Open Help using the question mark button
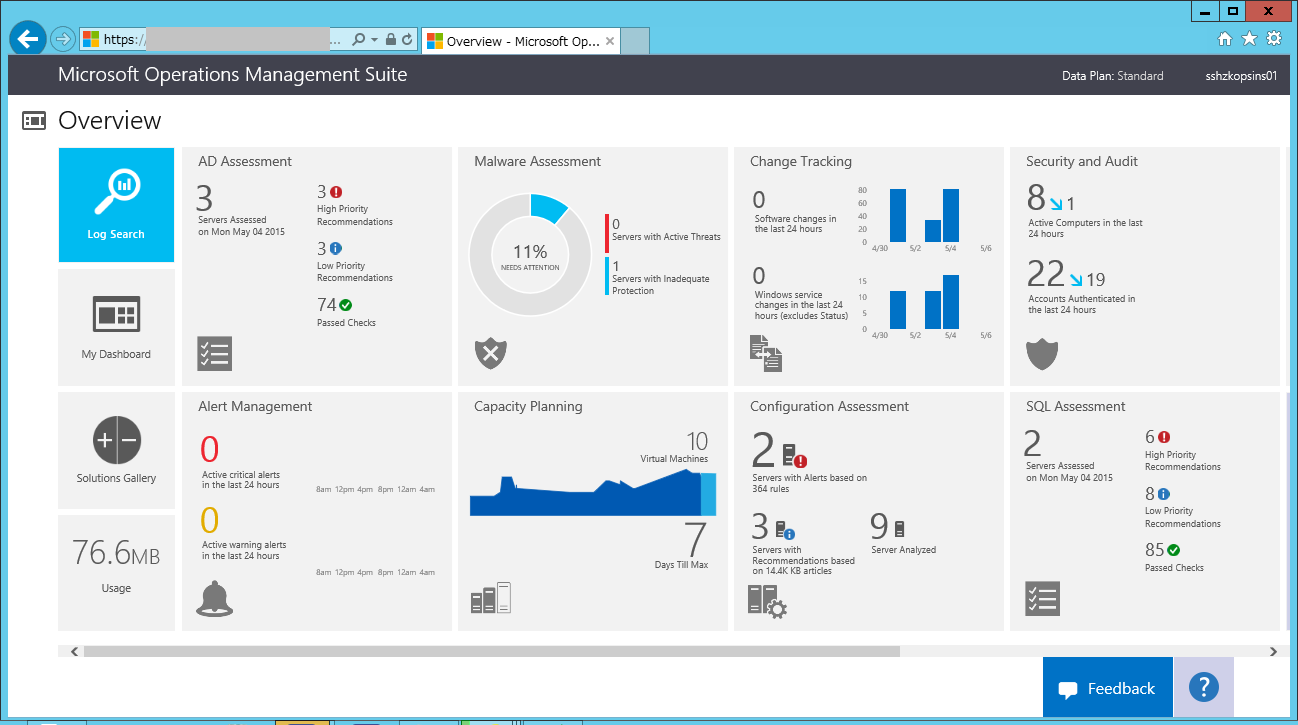 coord(1203,687)
